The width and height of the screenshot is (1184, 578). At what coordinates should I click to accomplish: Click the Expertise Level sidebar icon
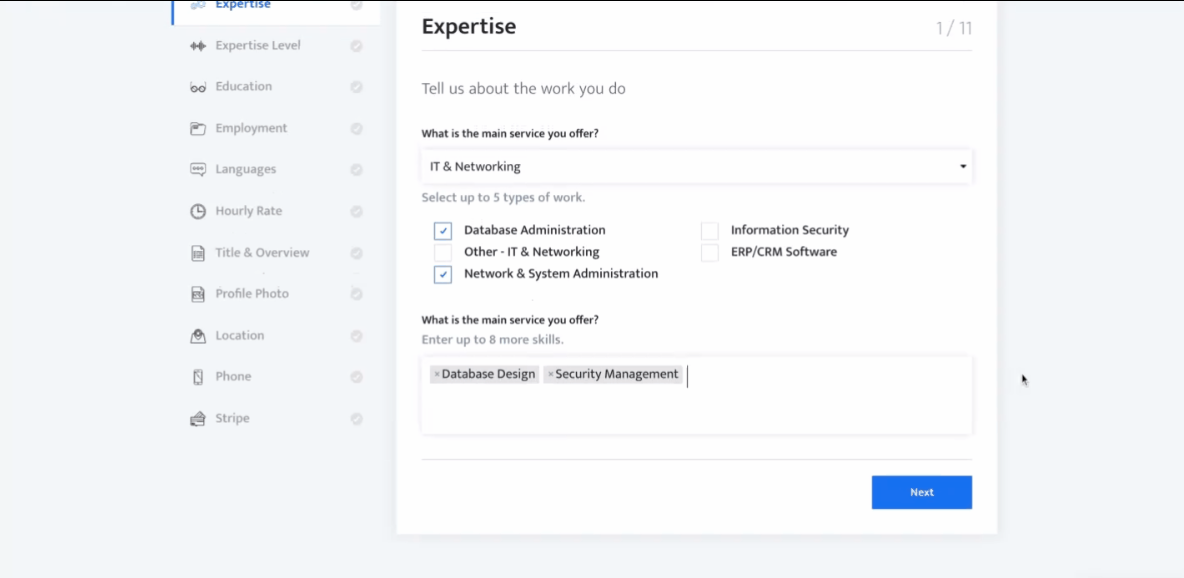198,46
